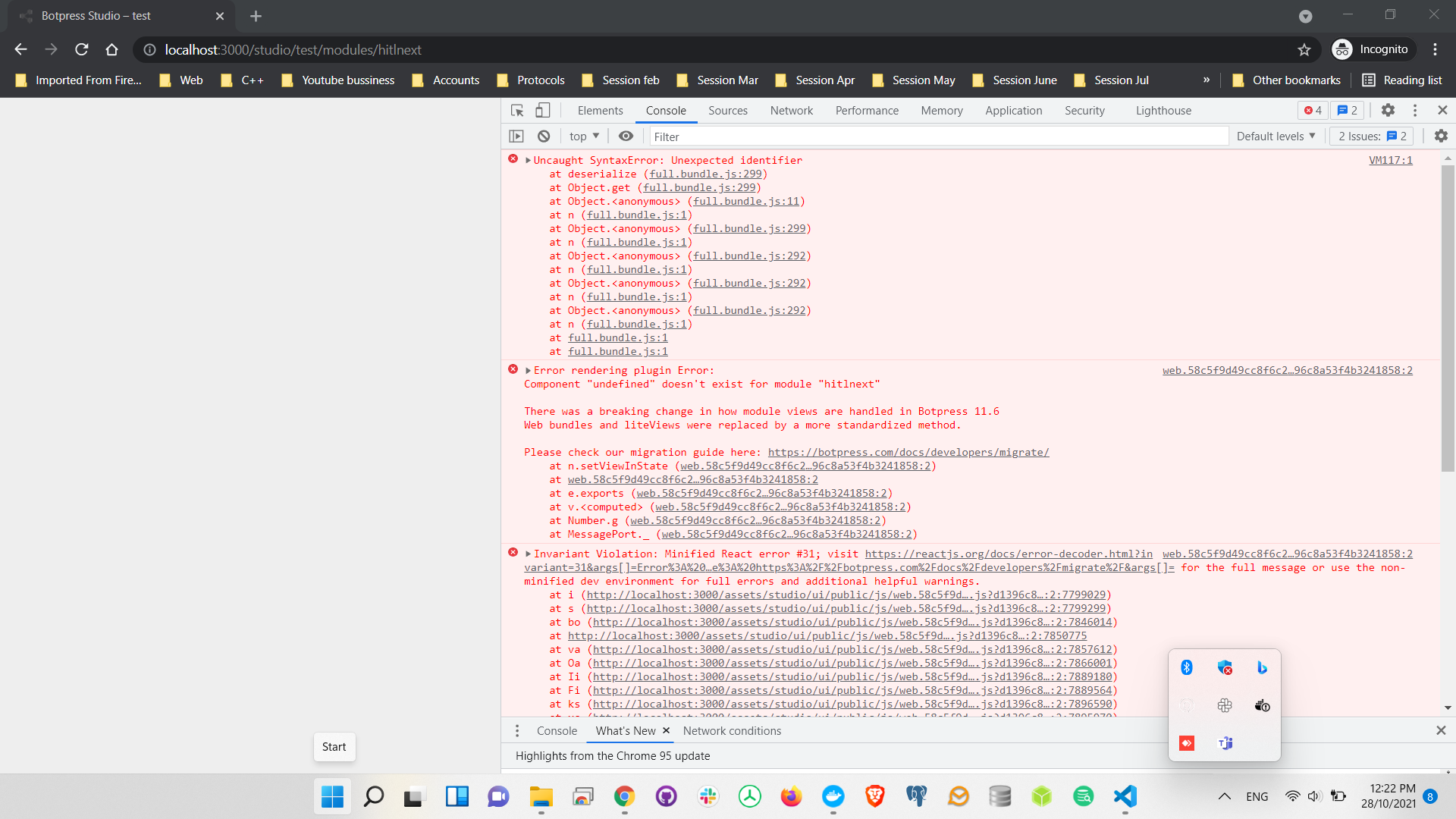Open Slack from the system tray
The image size is (1456, 819).
[1224, 704]
